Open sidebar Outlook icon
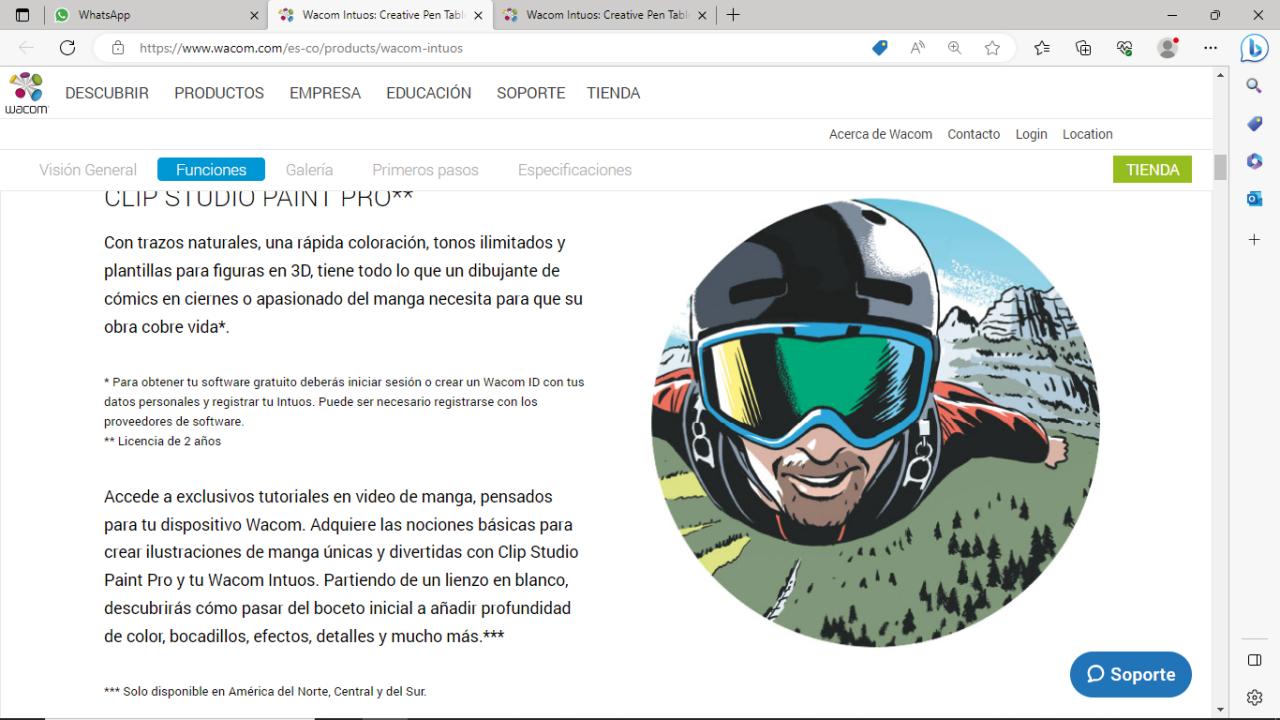This screenshot has width=1280, height=720. [x=1254, y=199]
